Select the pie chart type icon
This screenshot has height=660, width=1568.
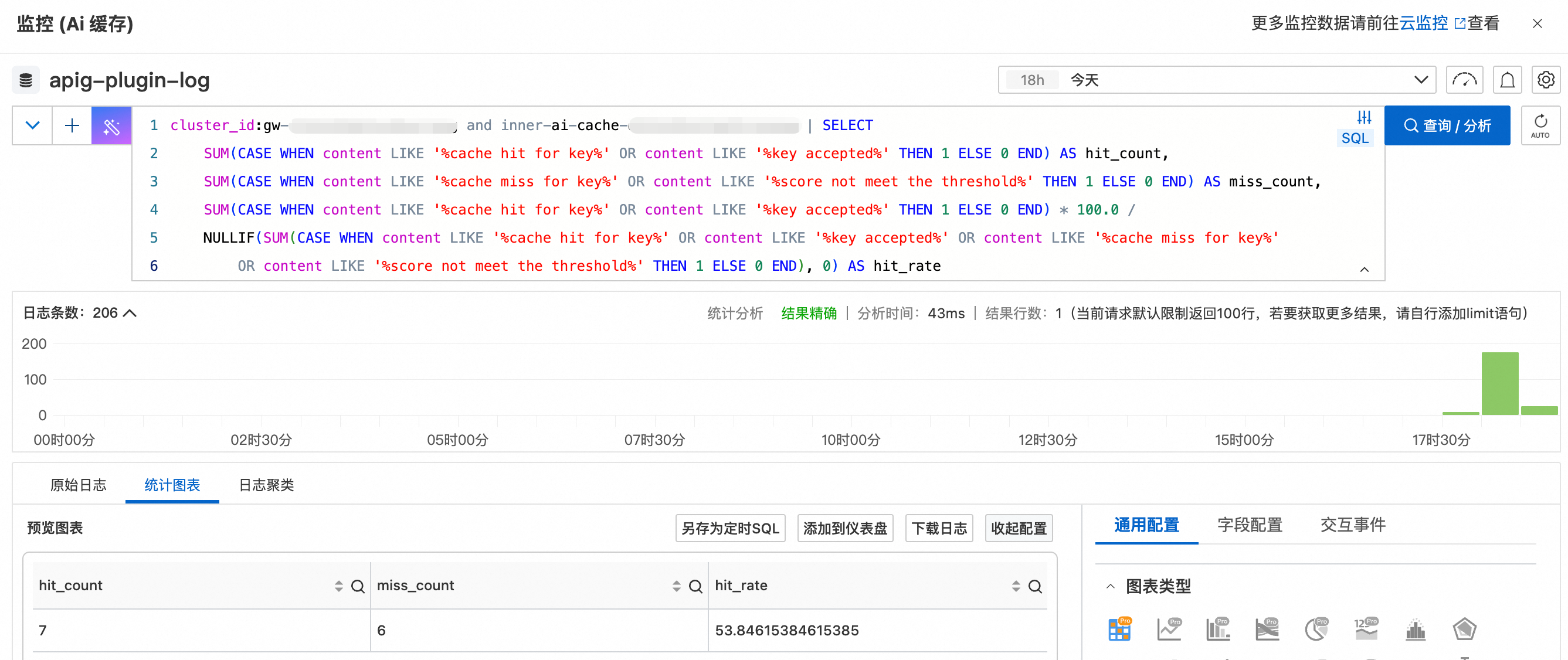click(1316, 629)
